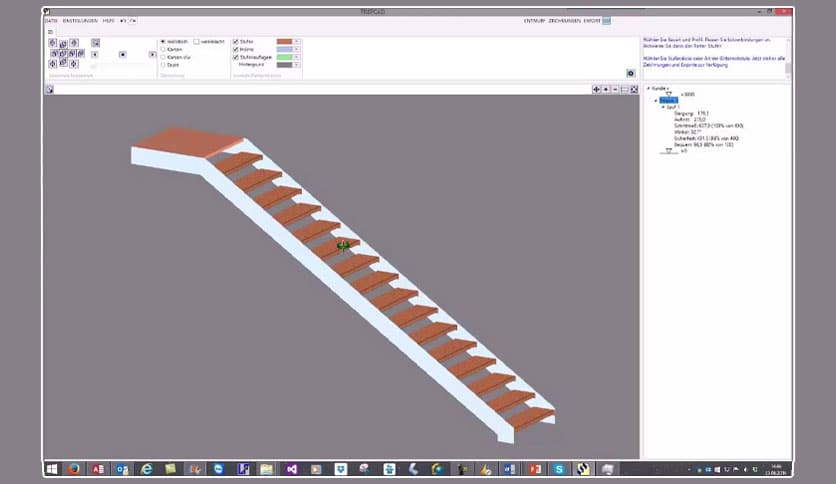Open the Windows Start button
836x484 pixels.
(x=52, y=469)
